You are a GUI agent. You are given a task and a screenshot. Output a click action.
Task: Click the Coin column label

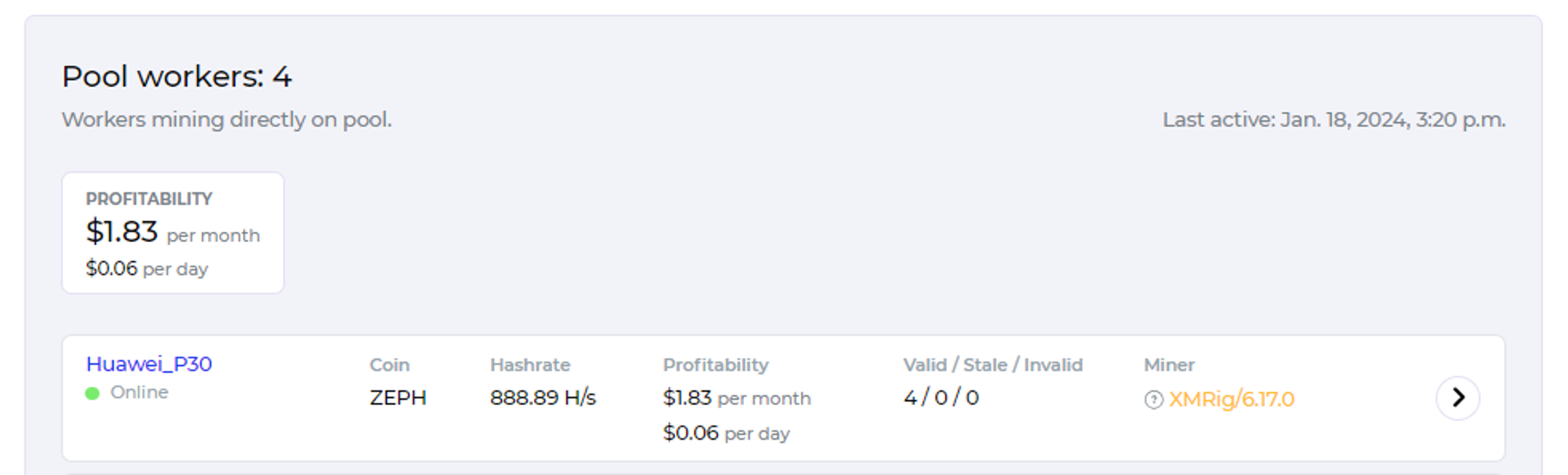pos(390,364)
